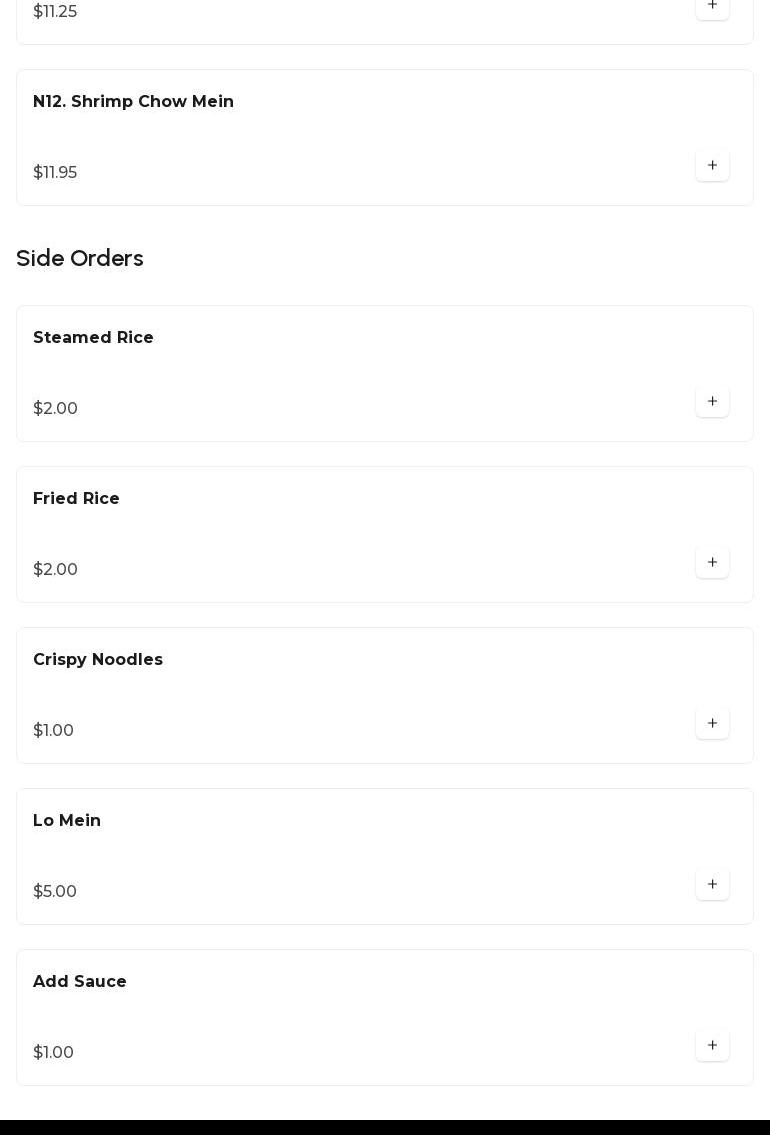Click the plus button on Lo Mein
Viewport: 770px width, 1135px height.
[x=712, y=884]
